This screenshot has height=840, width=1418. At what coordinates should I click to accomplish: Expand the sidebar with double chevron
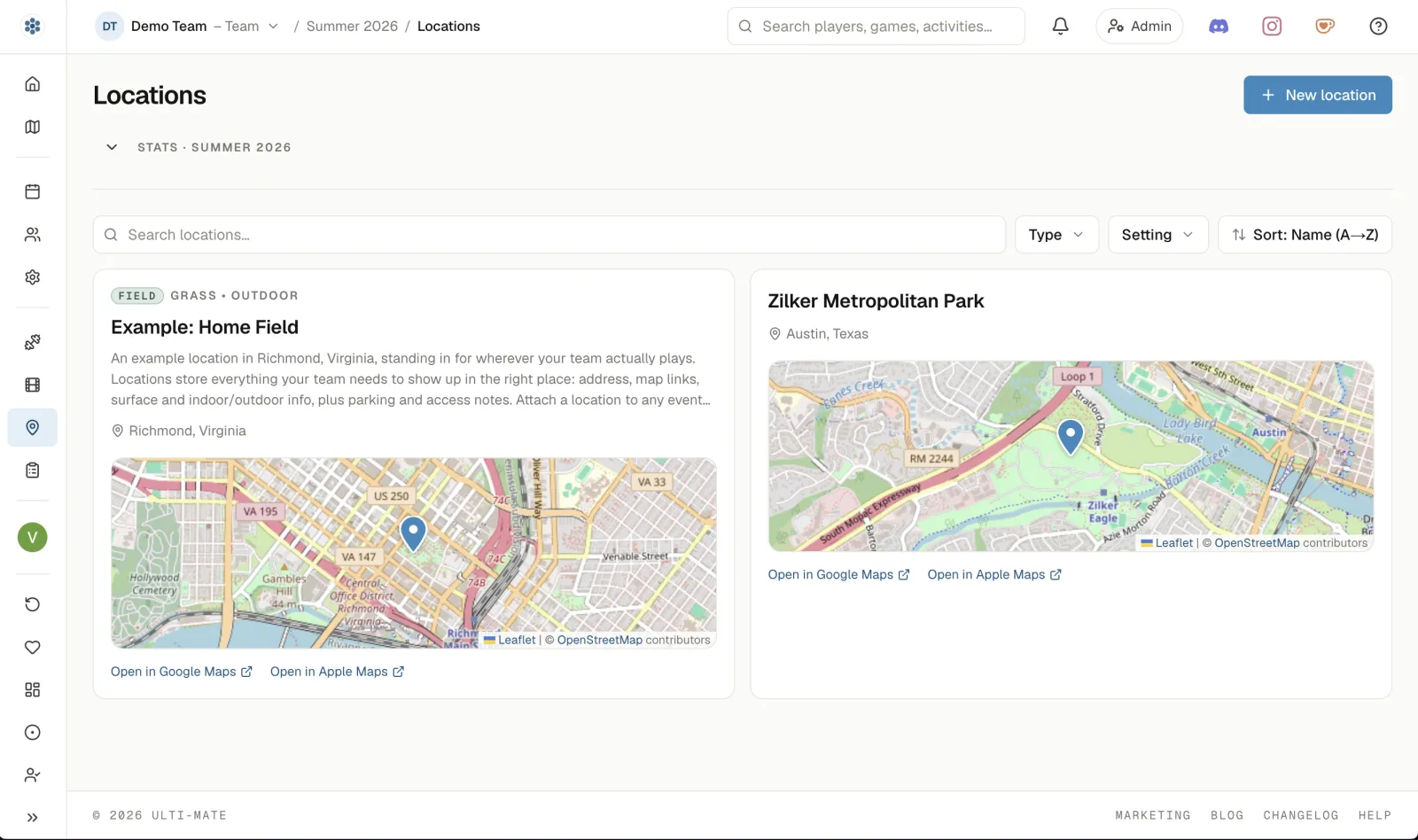33,818
